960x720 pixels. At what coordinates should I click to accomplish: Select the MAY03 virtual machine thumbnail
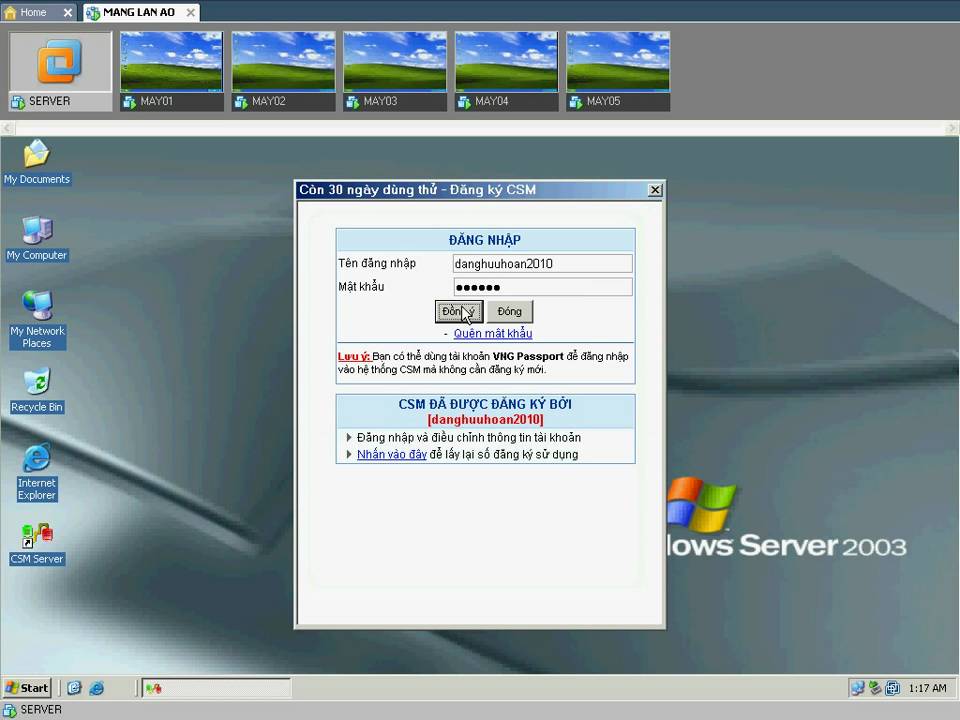point(395,72)
